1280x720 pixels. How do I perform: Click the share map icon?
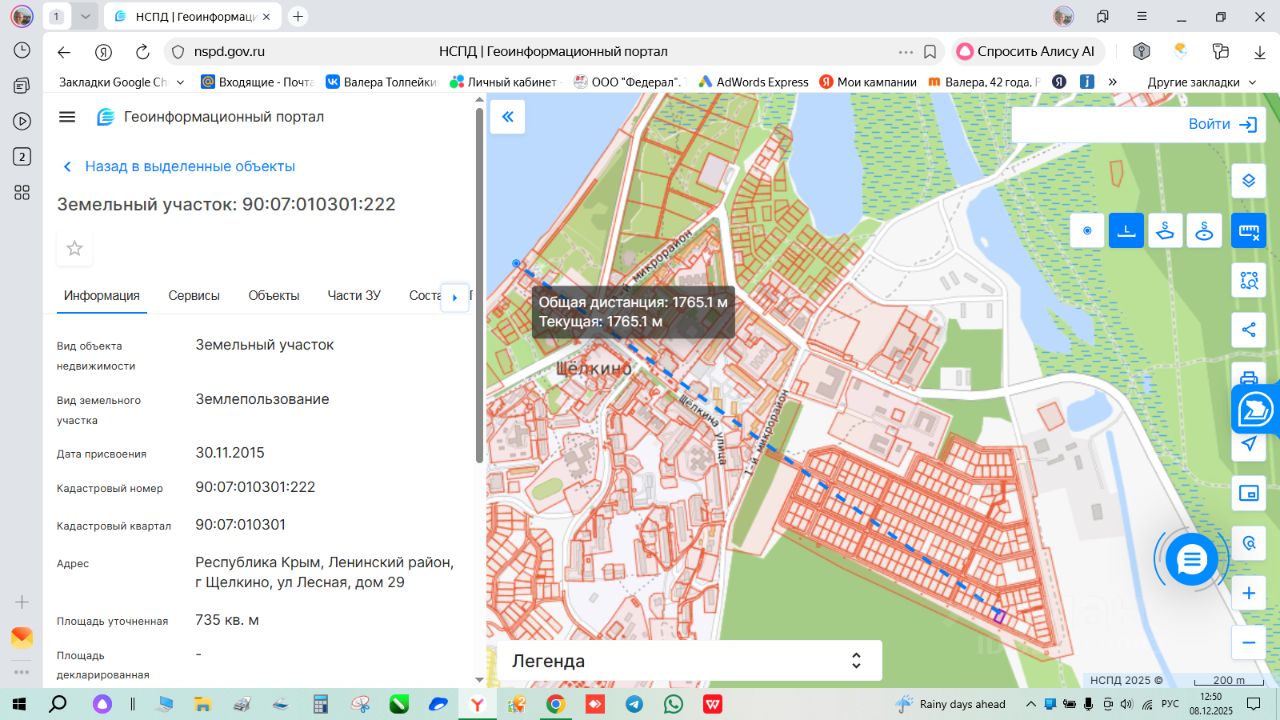coord(1248,330)
